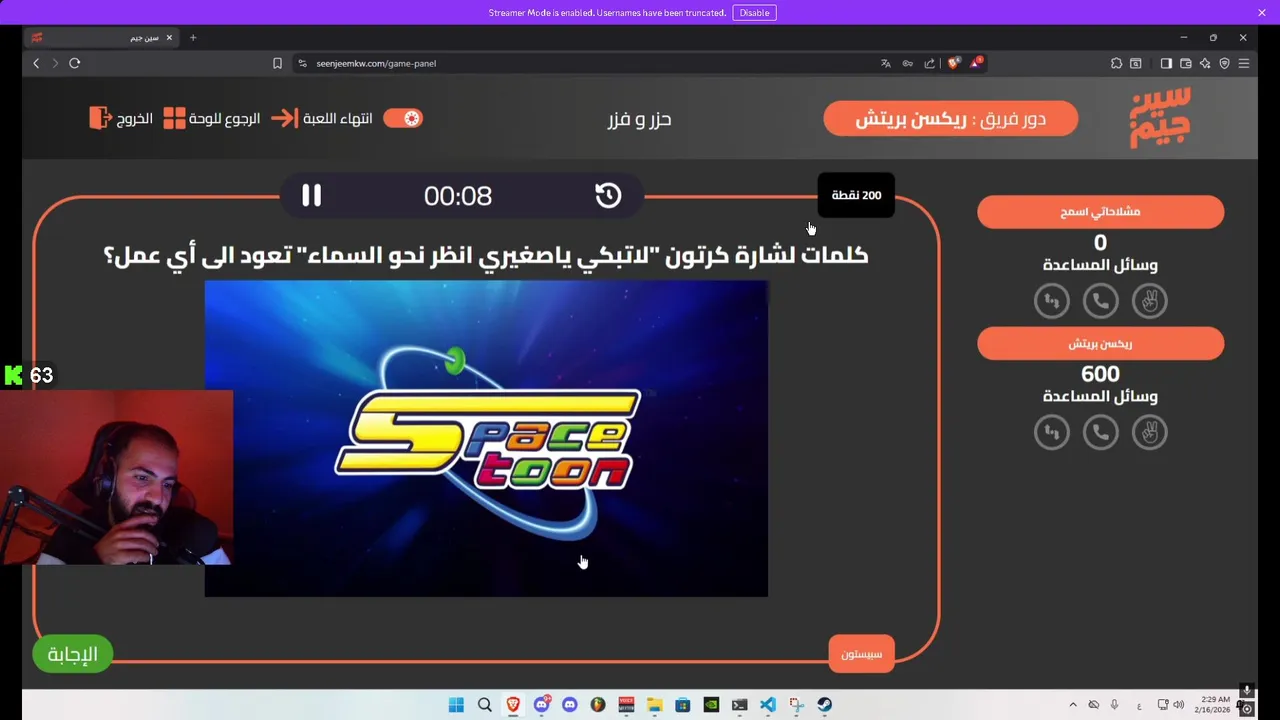
Task: Open Steam from the taskbar
Action: (824, 705)
